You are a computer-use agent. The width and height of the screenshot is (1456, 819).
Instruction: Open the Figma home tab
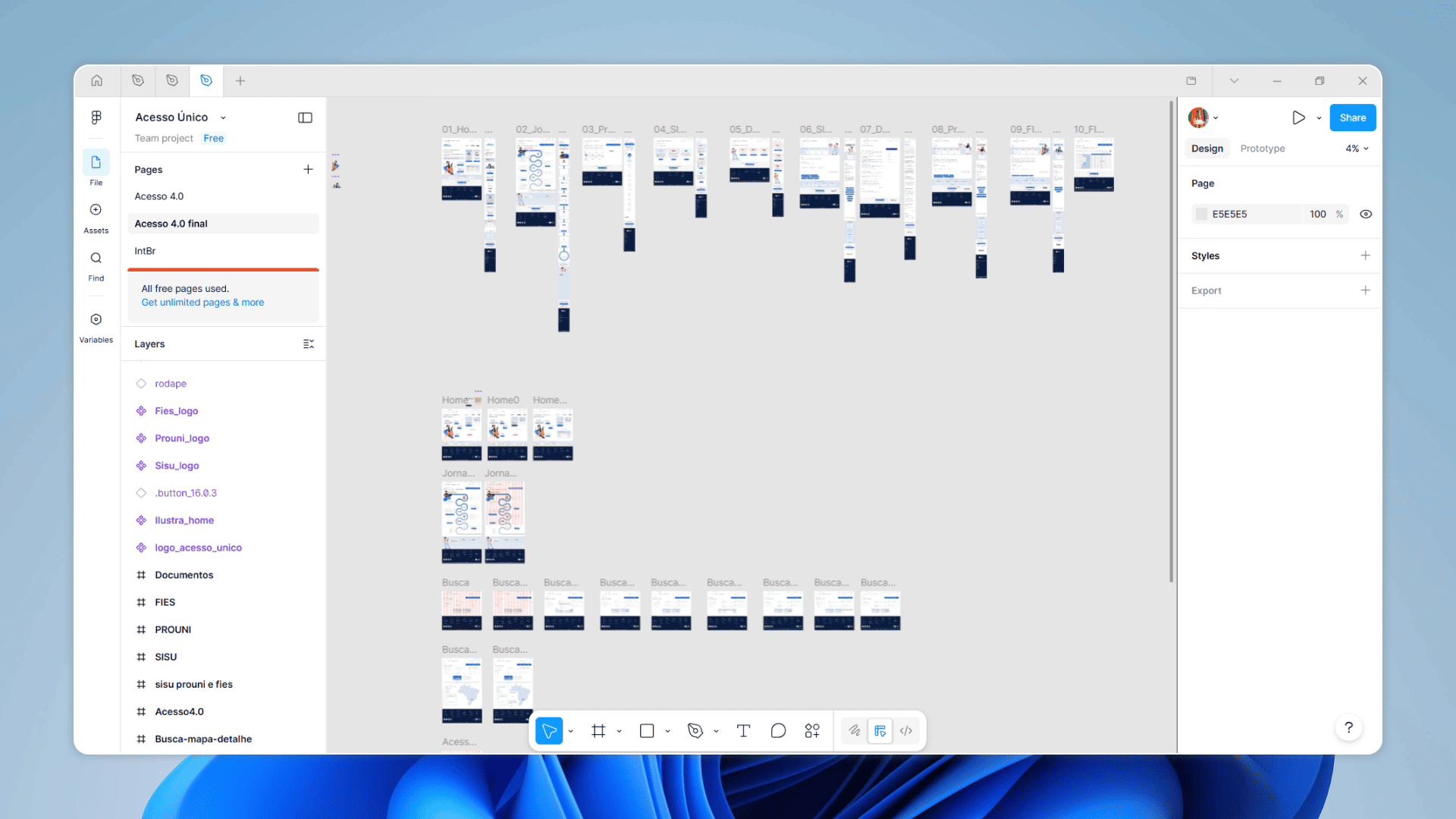[x=96, y=80]
